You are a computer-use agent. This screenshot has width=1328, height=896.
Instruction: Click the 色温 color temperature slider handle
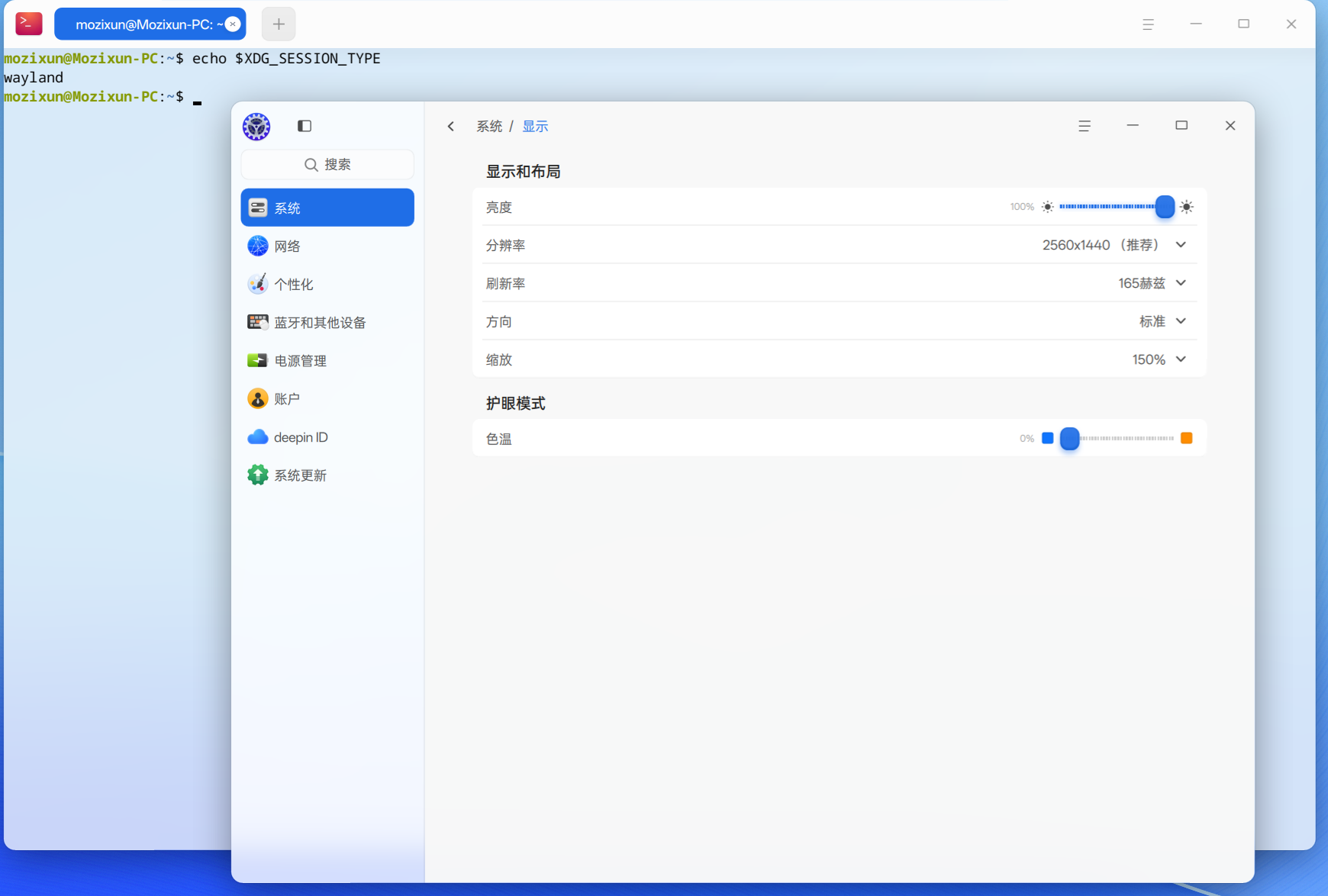(x=1070, y=438)
